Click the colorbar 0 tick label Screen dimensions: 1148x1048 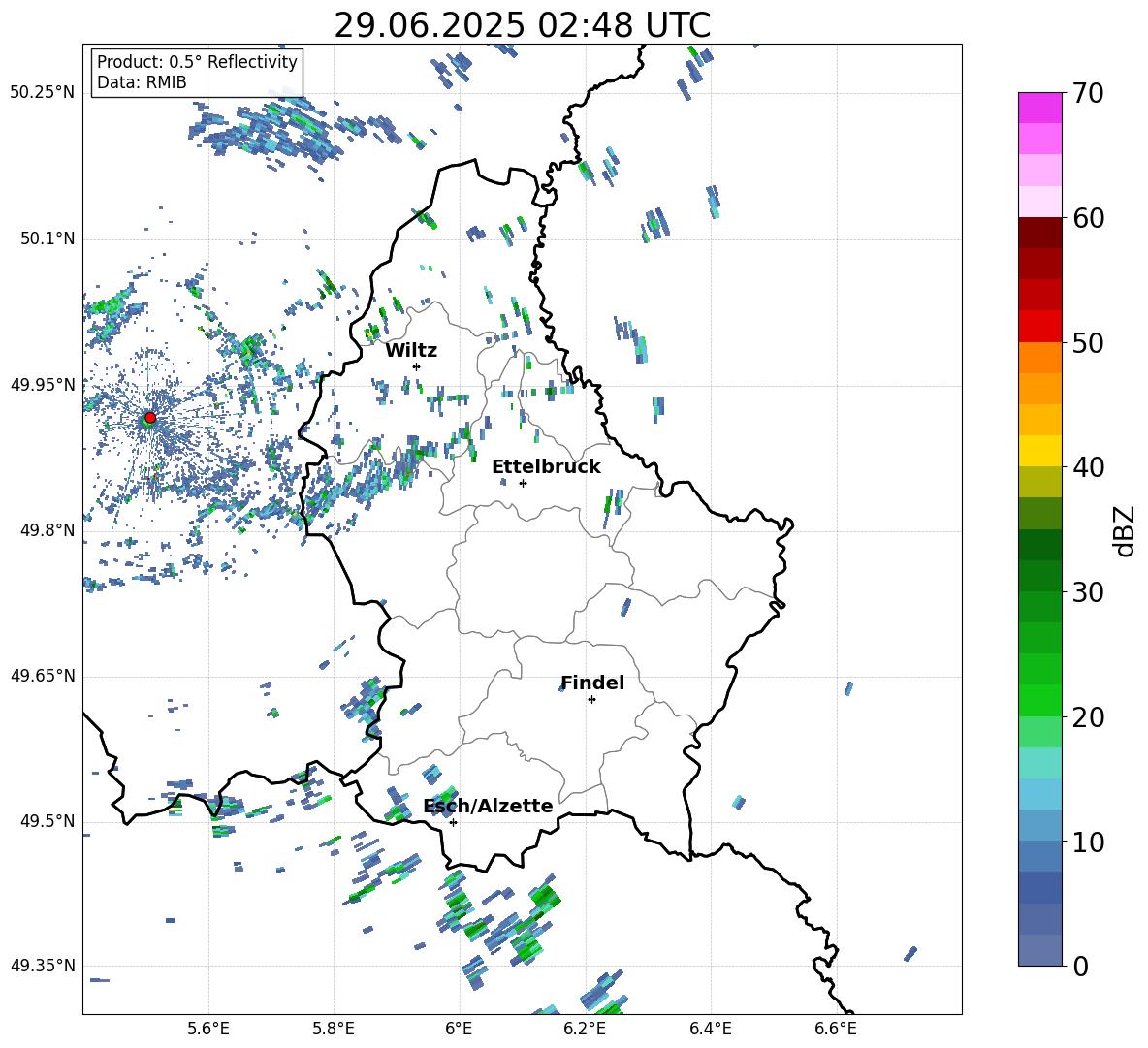pos(1081,966)
